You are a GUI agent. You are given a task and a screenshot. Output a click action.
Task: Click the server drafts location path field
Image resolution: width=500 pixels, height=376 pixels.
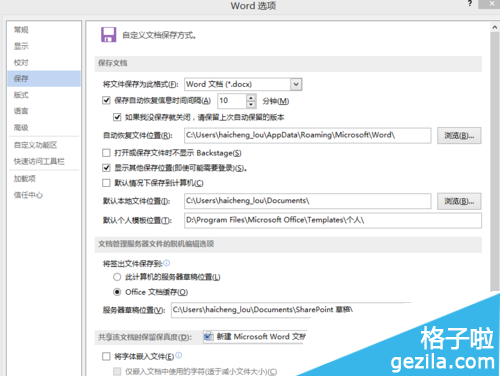tap(291, 310)
